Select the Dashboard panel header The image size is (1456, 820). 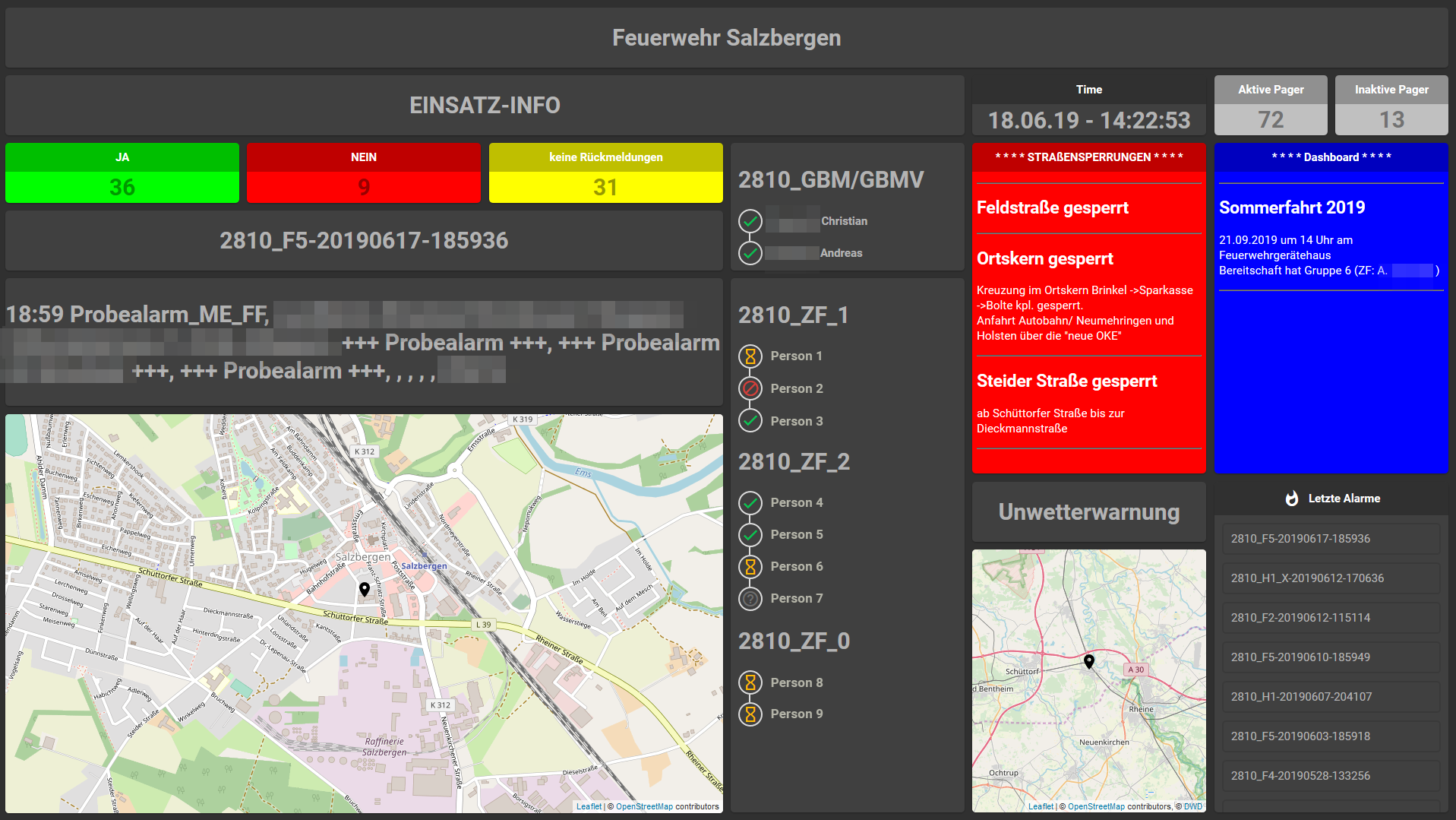pyautogui.click(x=1331, y=157)
